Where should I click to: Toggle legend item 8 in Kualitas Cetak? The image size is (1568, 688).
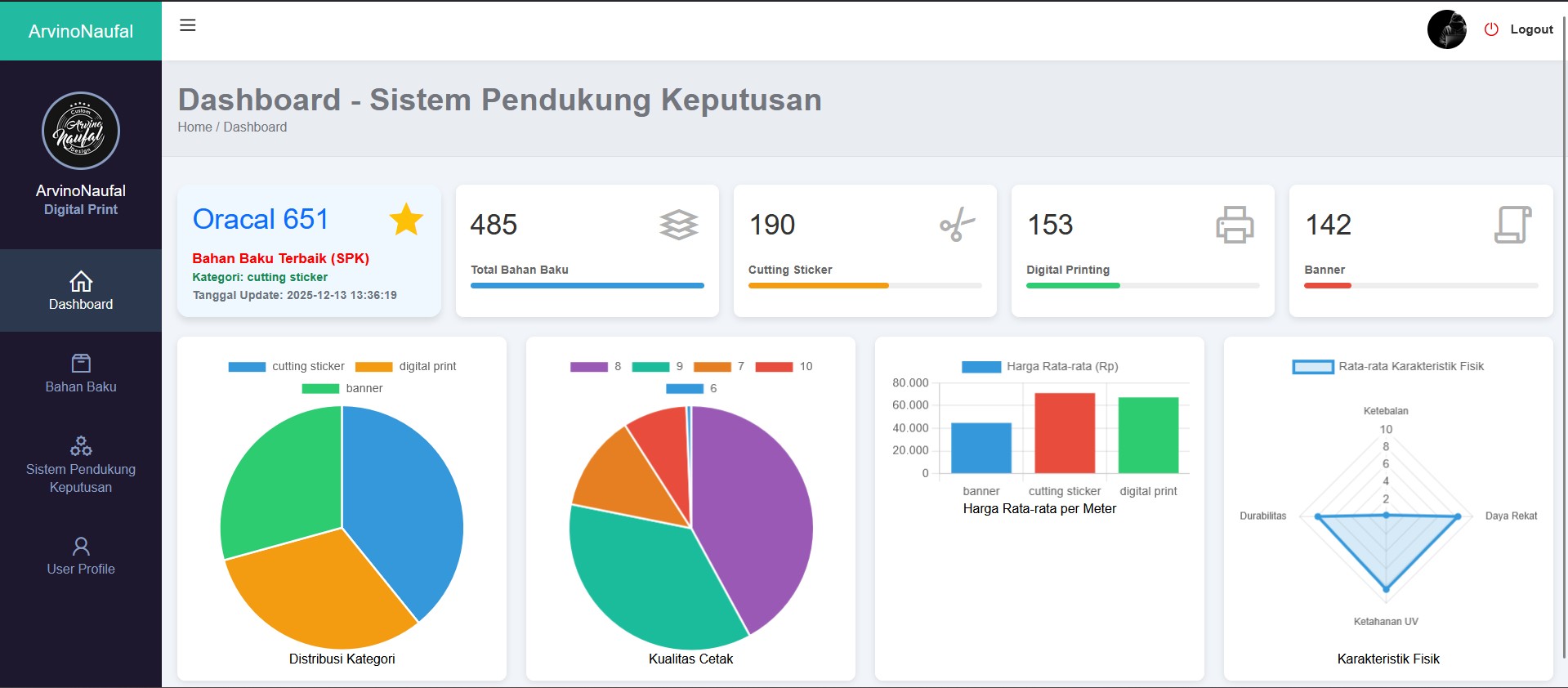[596, 366]
